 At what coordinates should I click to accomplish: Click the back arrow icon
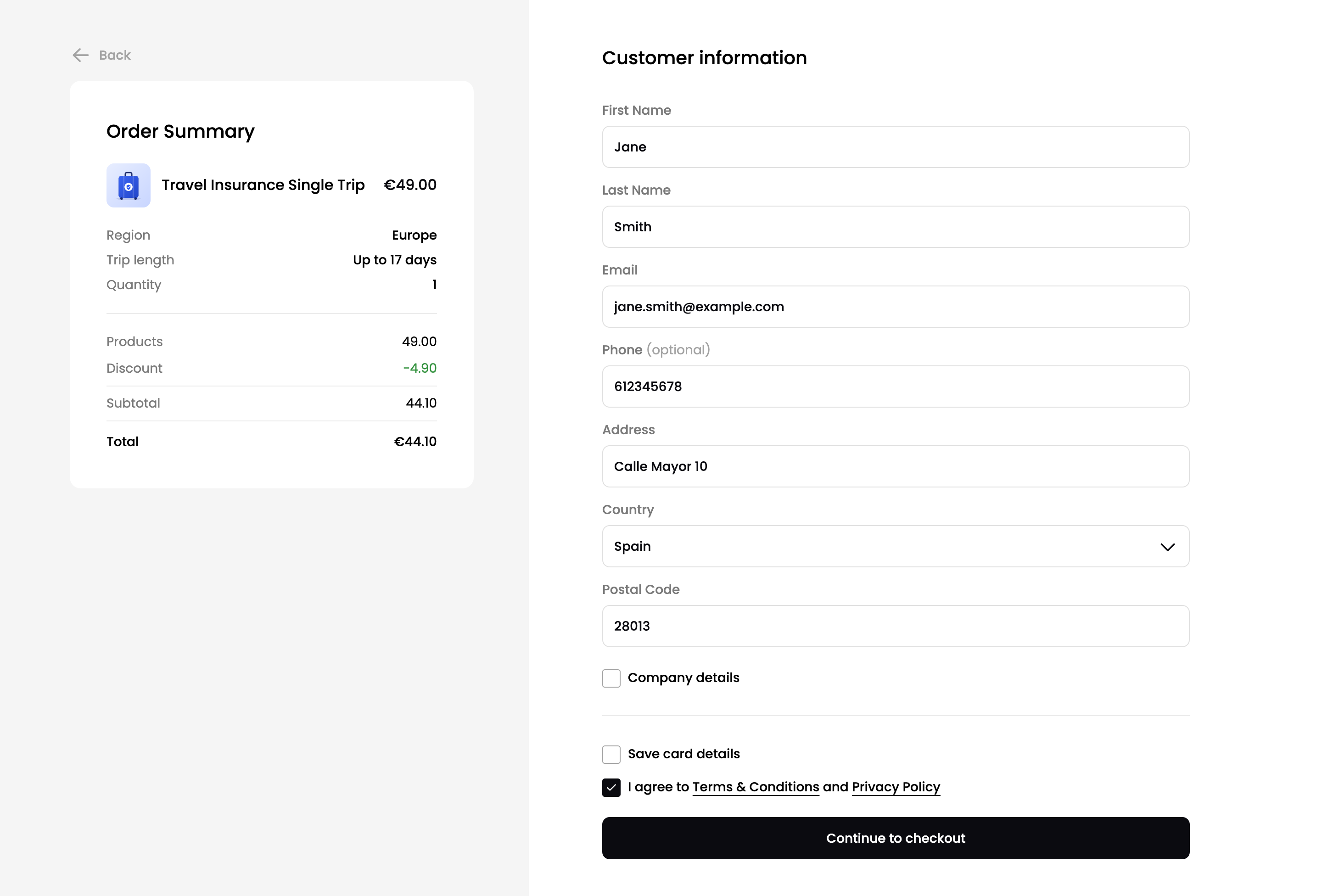click(80, 55)
